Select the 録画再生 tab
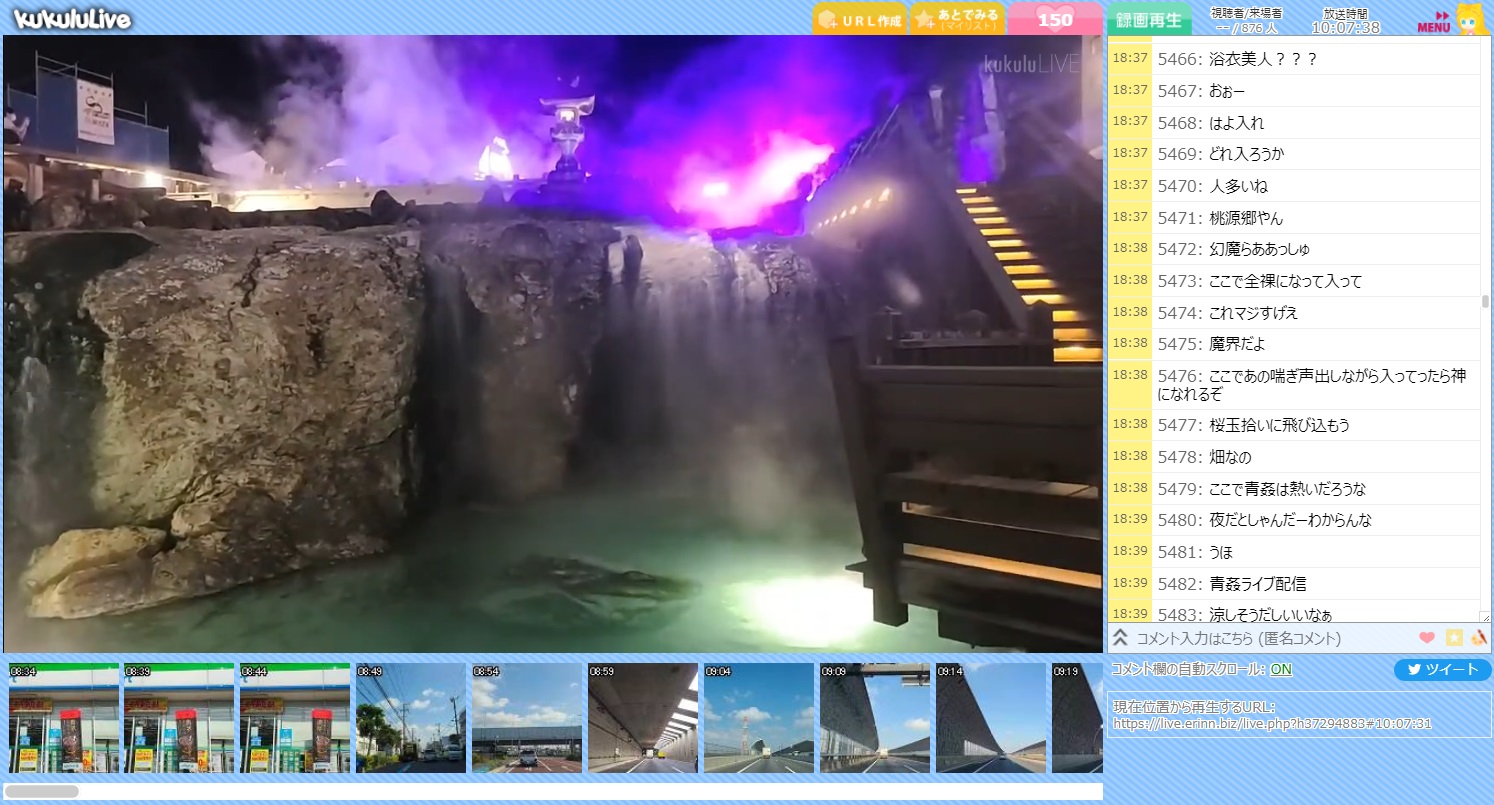Image resolution: width=1494 pixels, height=805 pixels. (x=1149, y=19)
